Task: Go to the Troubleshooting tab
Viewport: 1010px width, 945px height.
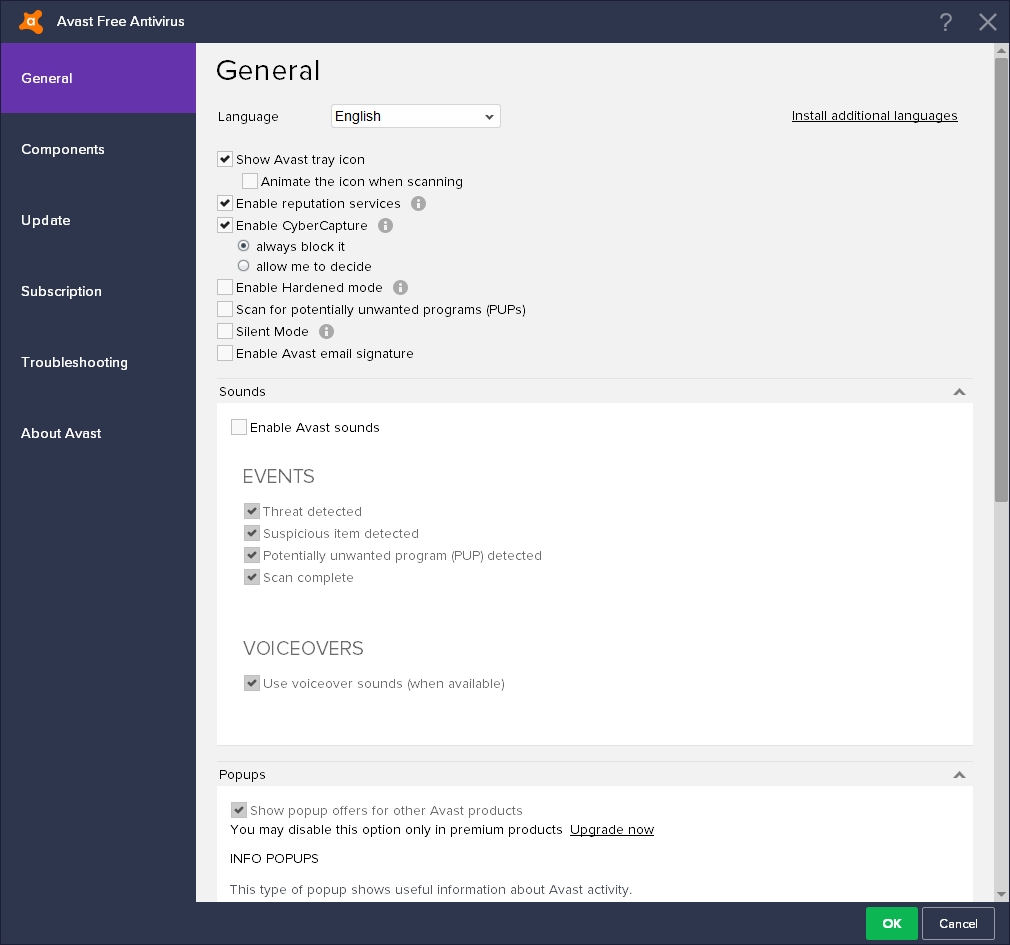Action: (x=98, y=361)
